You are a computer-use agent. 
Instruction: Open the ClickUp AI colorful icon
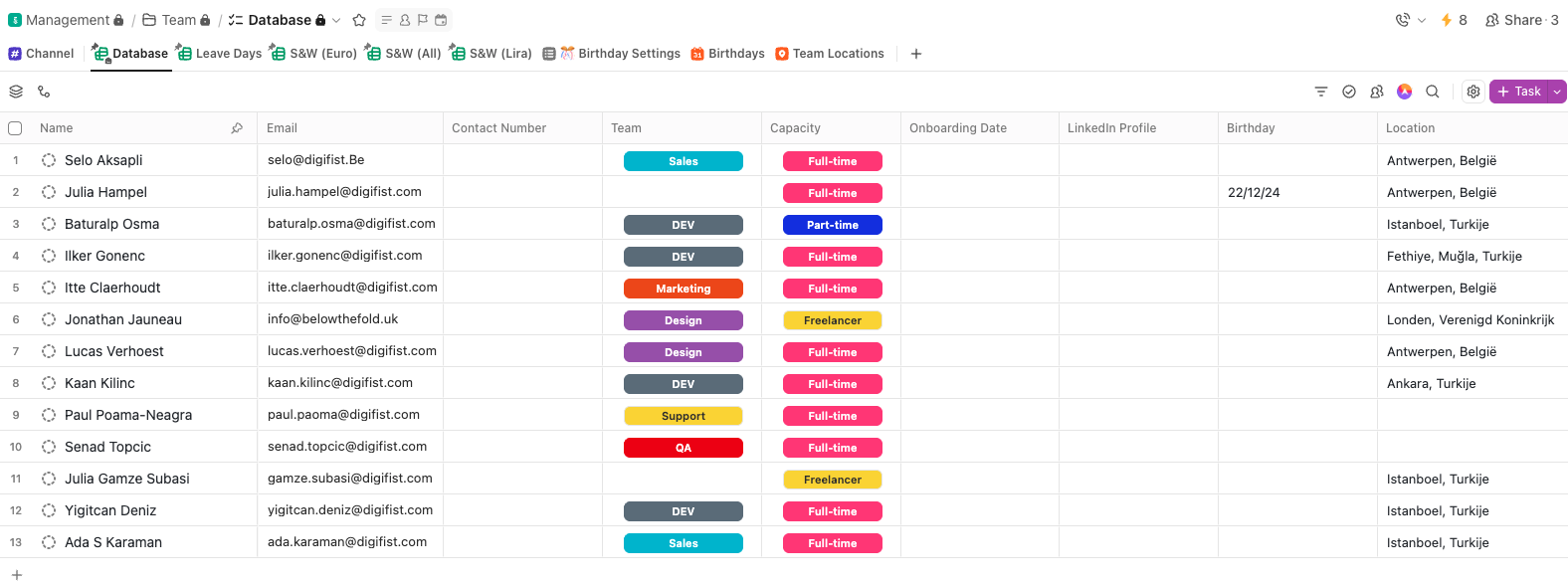1405,92
